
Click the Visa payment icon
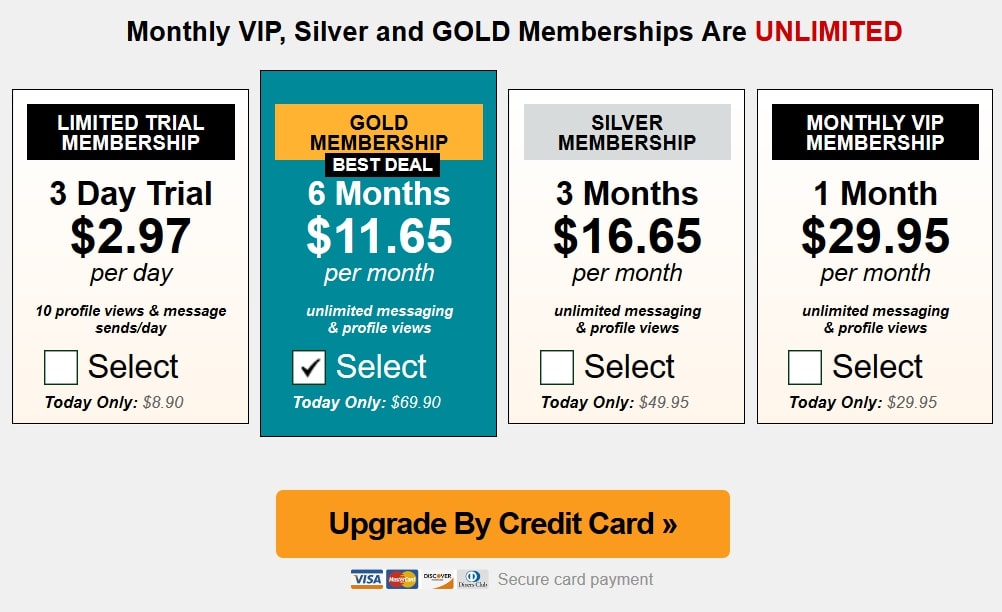click(x=365, y=578)
